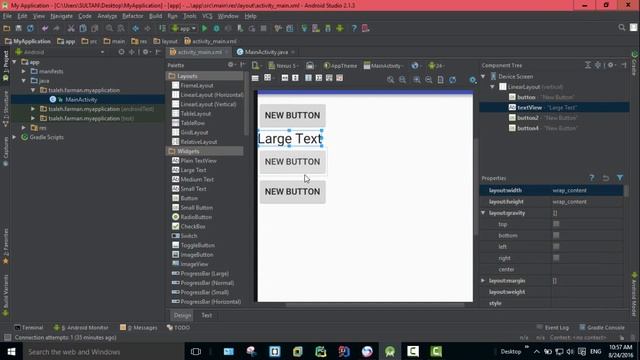
Task: Select button2 in the Component Tree
Action: [528, 118]
